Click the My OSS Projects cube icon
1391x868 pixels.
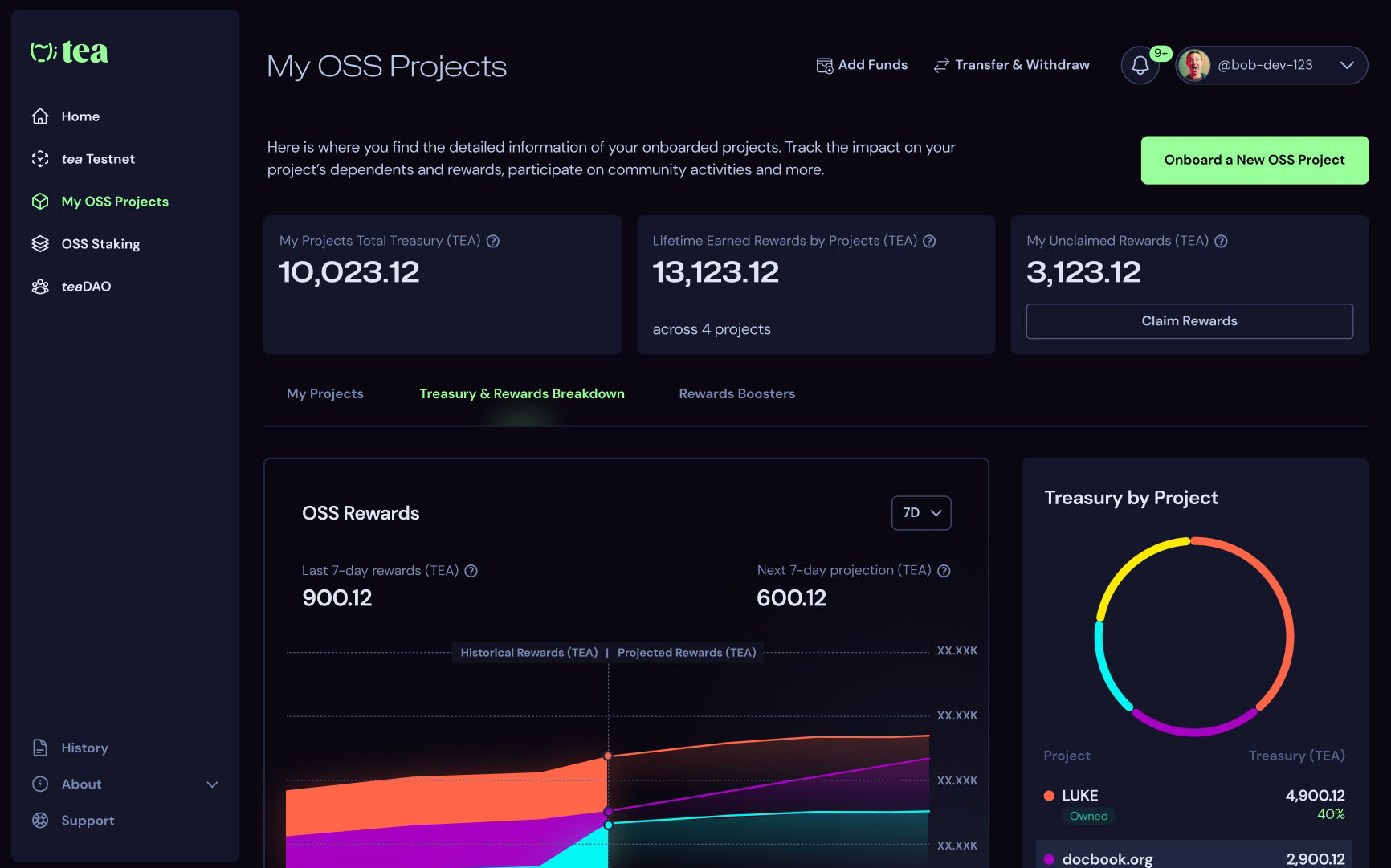41,201
